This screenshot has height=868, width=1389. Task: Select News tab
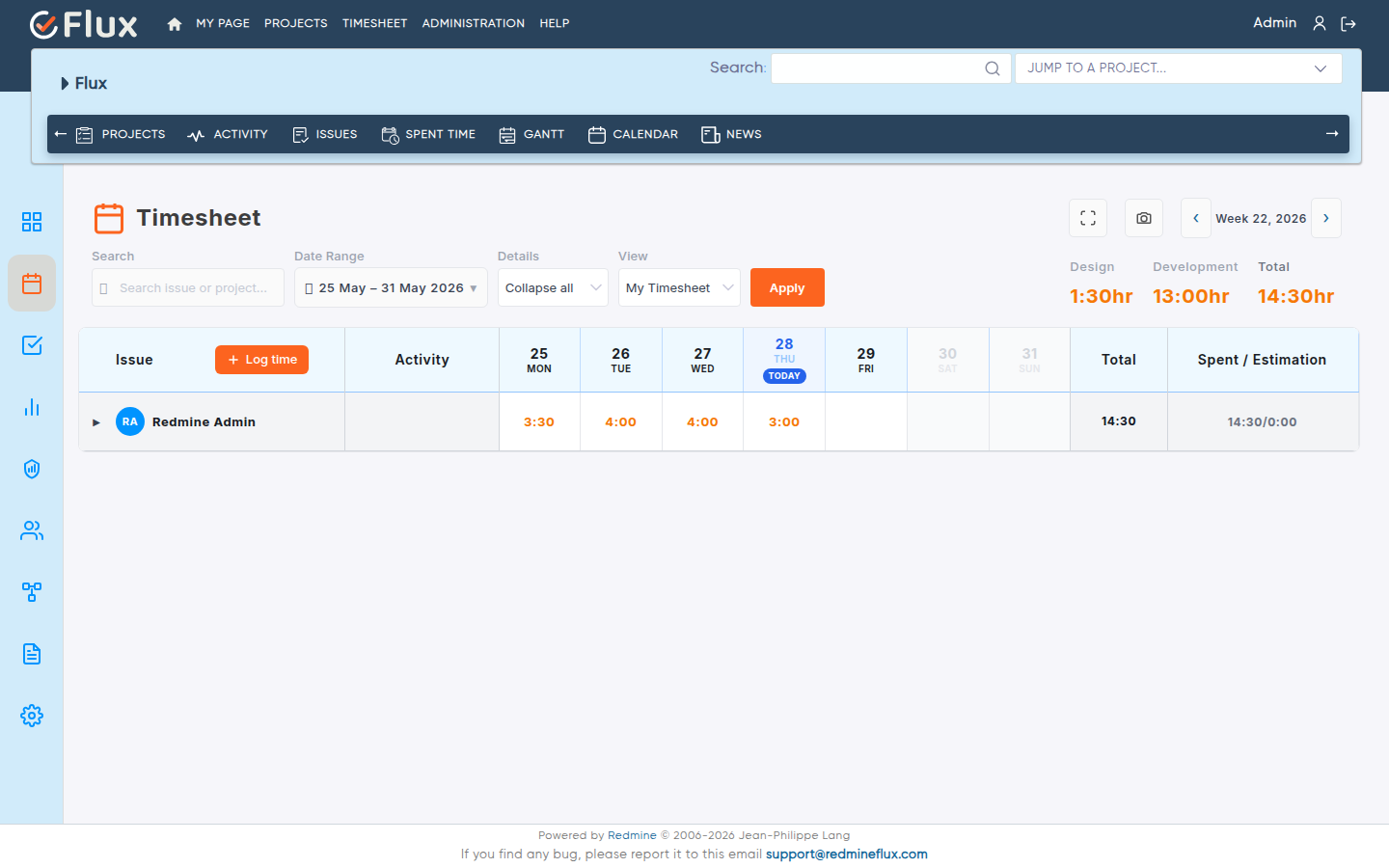point(731,134)
